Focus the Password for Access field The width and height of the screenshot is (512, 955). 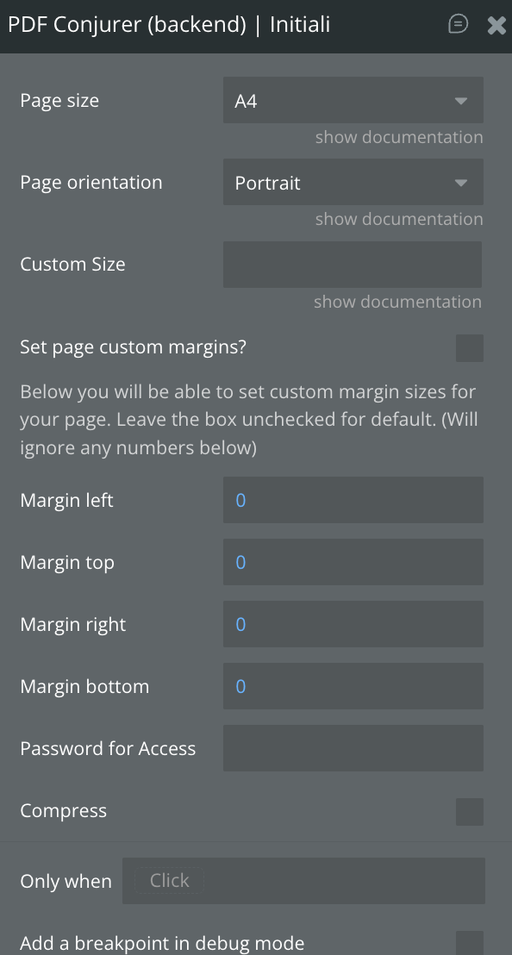coord(353,749)
